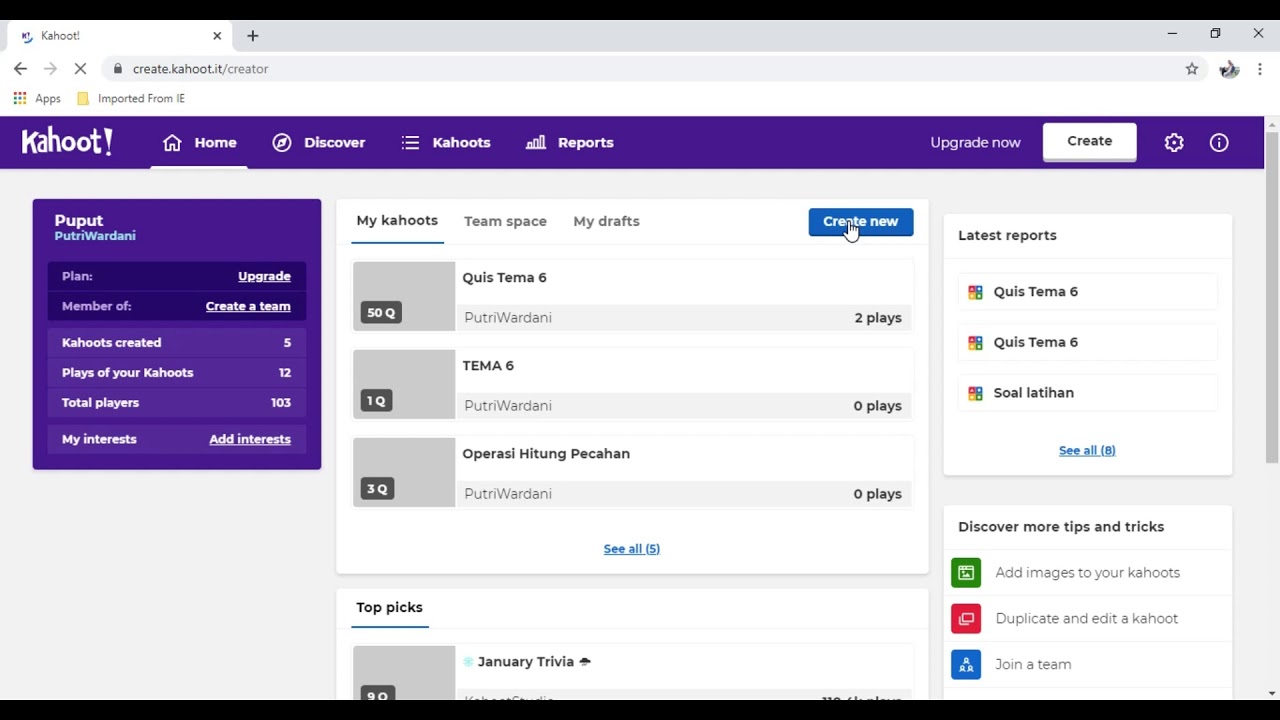
Task: Click the Add interests link
Action: 250,439
